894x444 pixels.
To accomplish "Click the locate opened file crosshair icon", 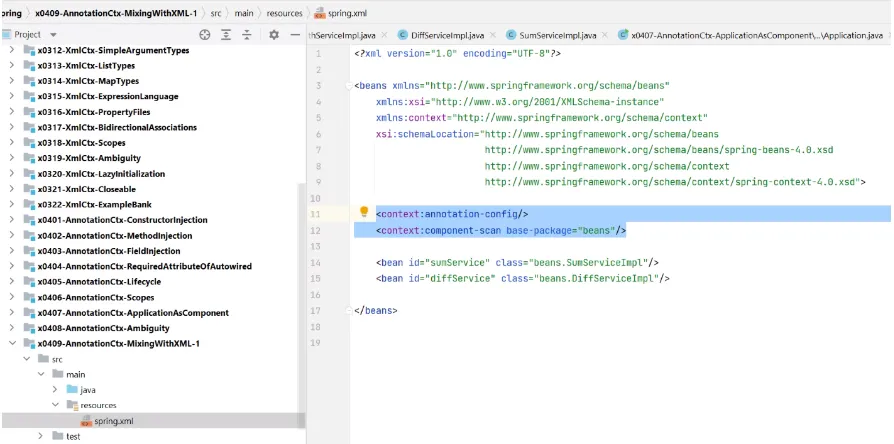I will (205, 35).
